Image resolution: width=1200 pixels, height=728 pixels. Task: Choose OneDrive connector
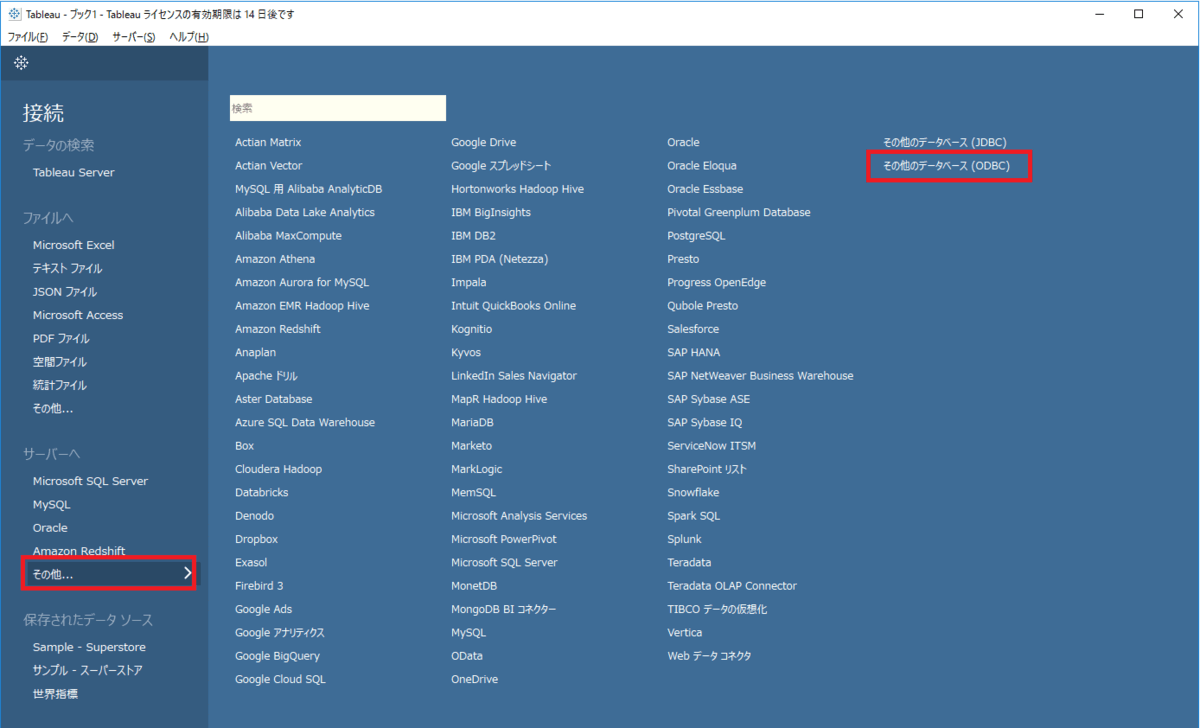(475, 679)
